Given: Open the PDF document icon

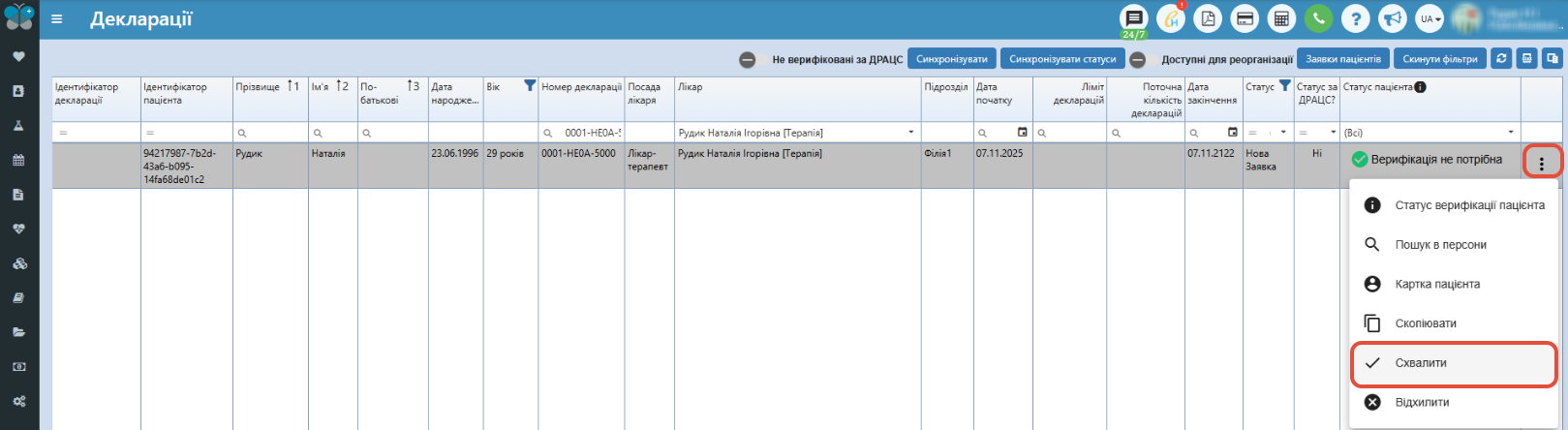Looking at the screenshot, I should coord(1208,18).
